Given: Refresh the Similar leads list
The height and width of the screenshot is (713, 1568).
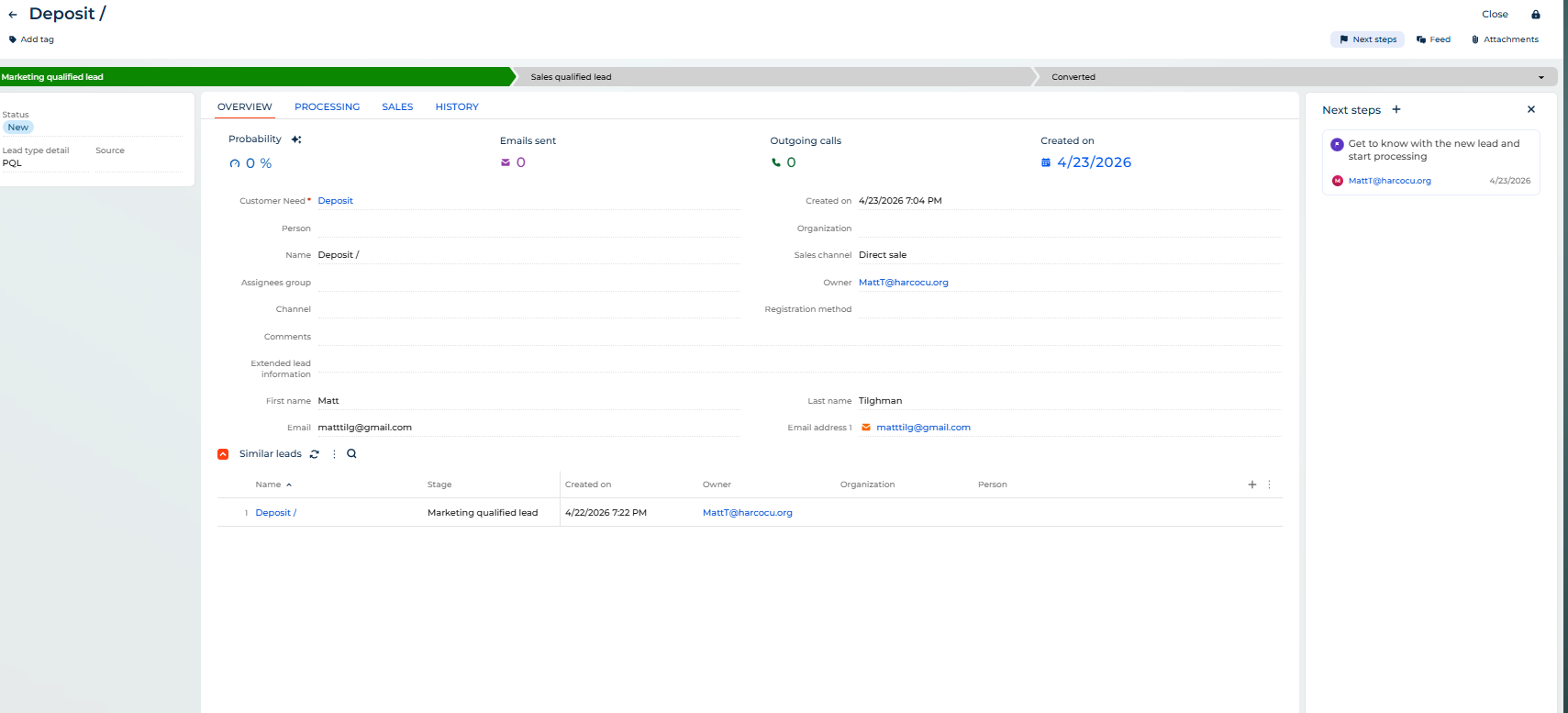Looking at the screenshot, I should 315,454.
